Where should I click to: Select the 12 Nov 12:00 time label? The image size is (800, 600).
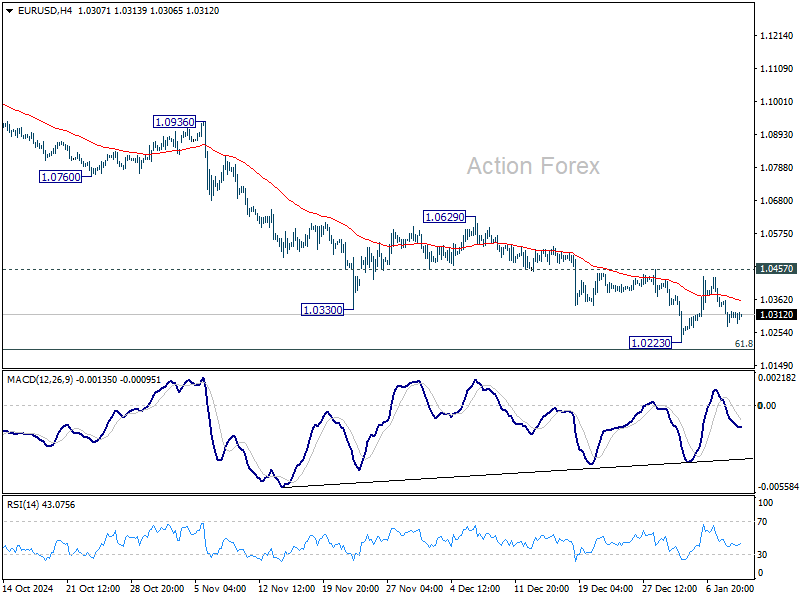coord(286,589)
